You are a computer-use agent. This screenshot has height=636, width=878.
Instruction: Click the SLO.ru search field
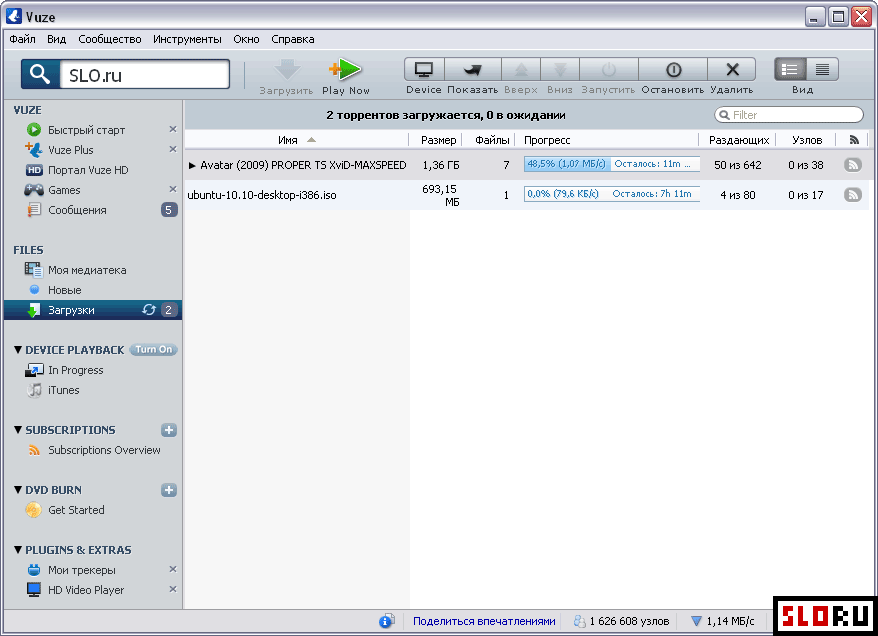(144, 74)
